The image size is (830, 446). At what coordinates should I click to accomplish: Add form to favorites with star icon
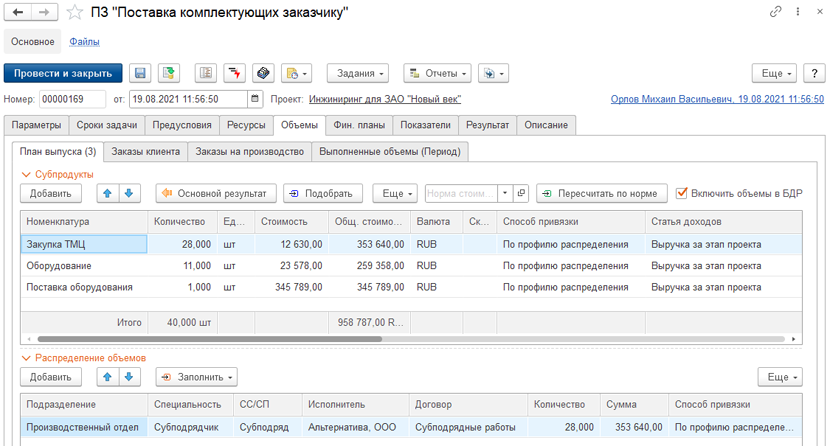coord(75,12)
